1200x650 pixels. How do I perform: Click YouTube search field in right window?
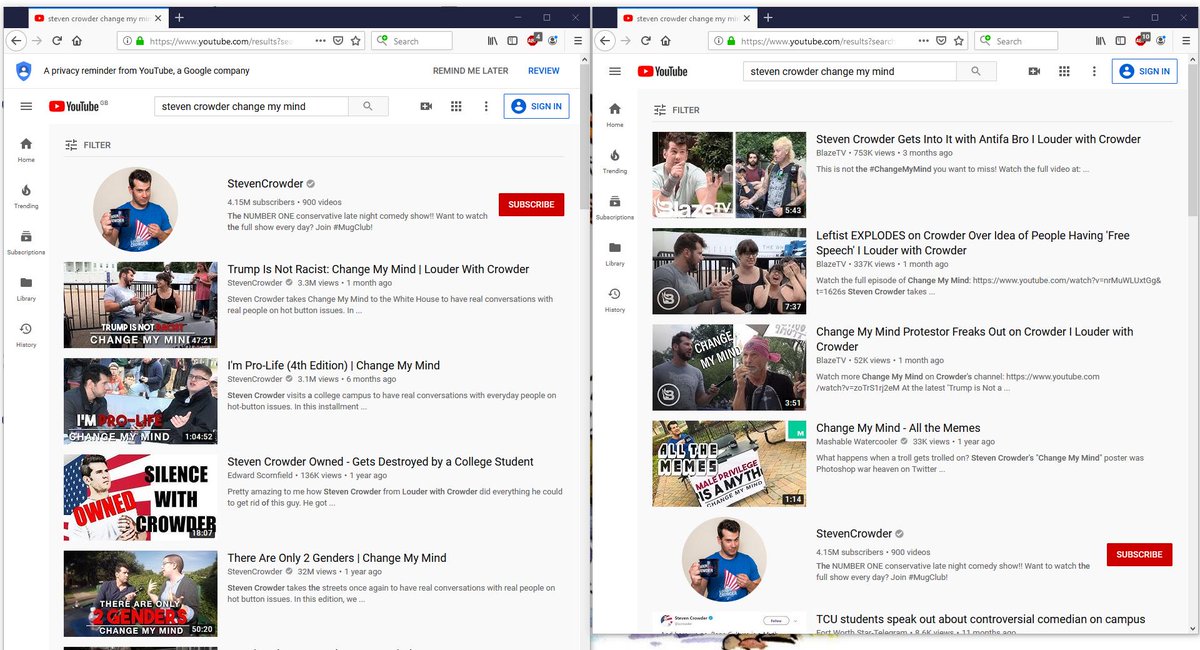pyautogui.click(x=850, y=71)
